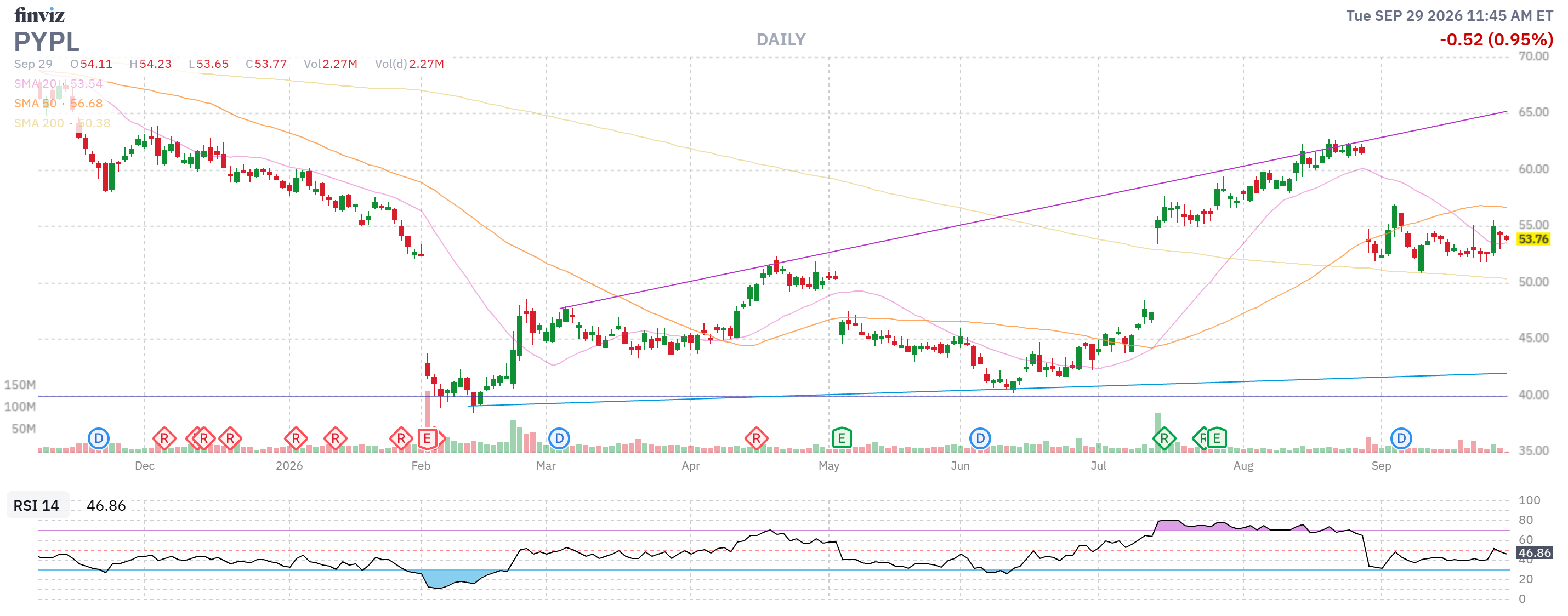Screen dimensions: 1568x616
Task: Click the Sep 29 date in OHLC row
Action: 33,64
